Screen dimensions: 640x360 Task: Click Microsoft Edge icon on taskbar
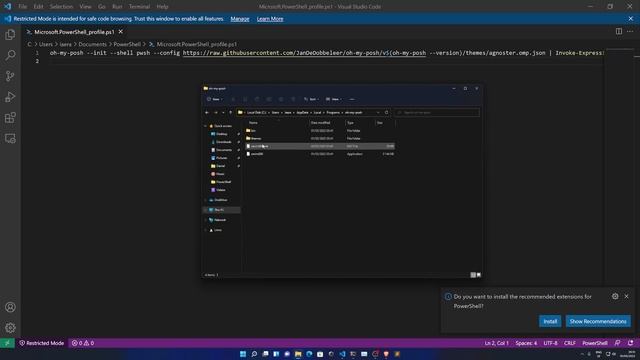click(309, 354)
